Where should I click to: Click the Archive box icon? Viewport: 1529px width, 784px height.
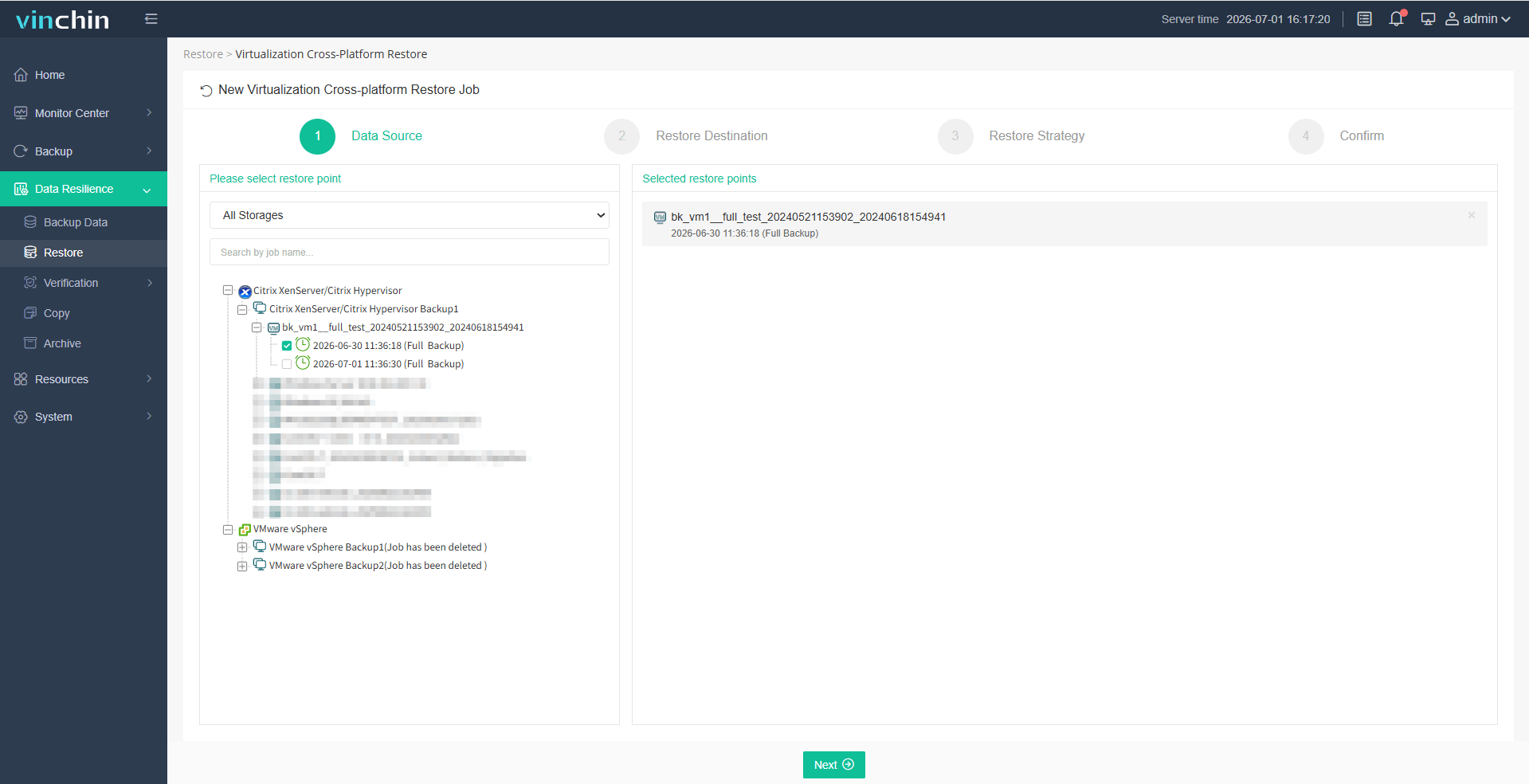30,343
